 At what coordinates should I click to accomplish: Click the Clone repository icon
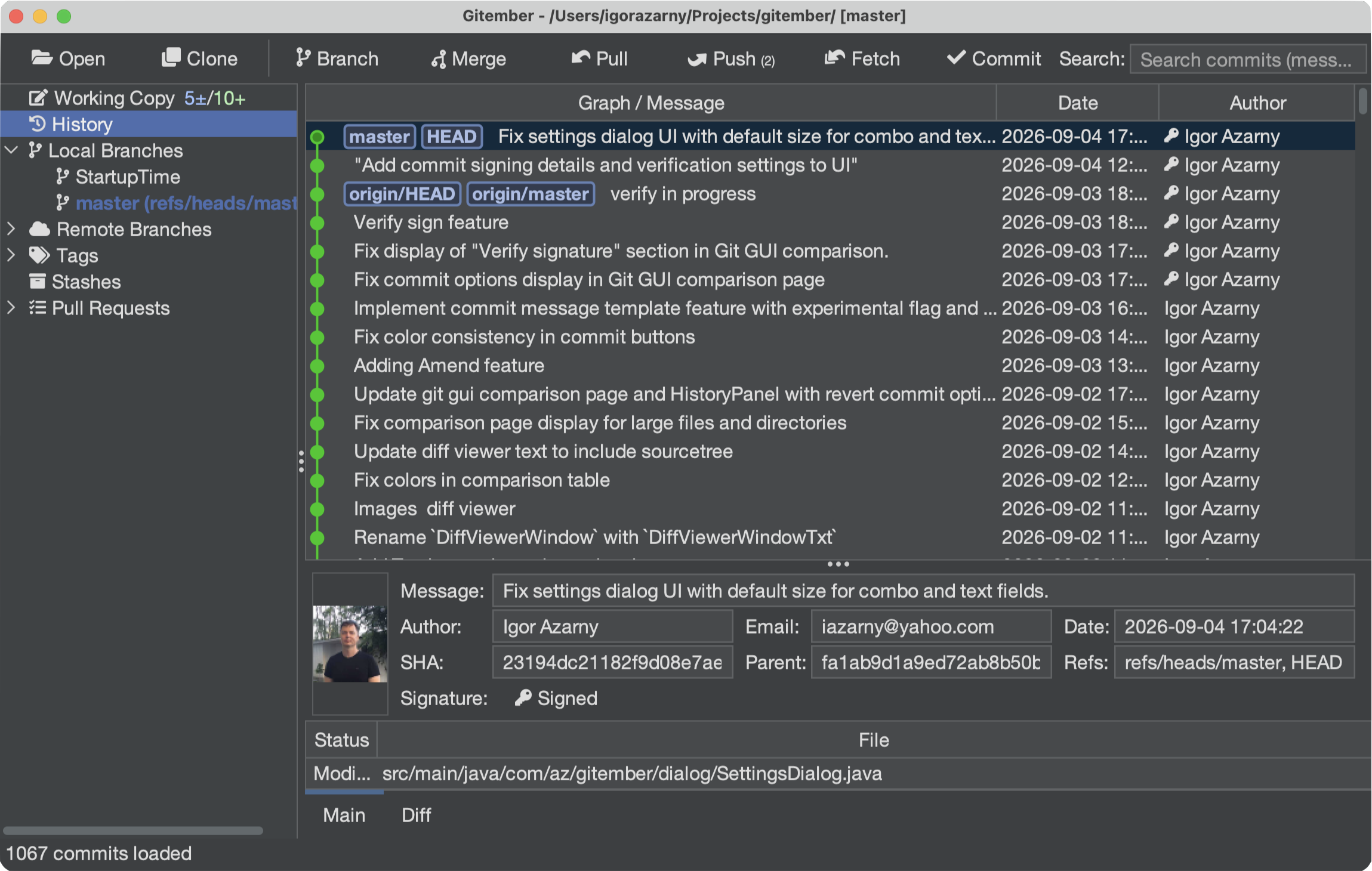click(x=171, y=57)
